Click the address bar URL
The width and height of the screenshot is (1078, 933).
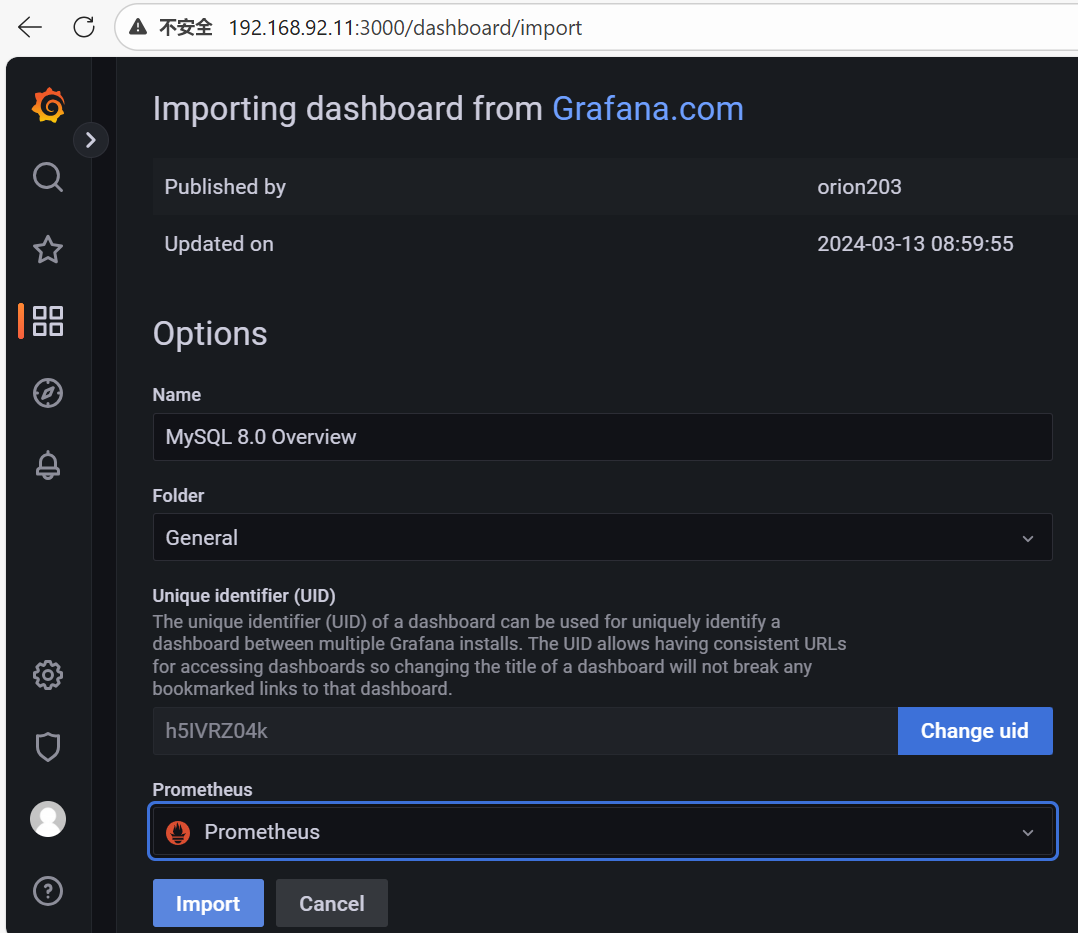pyautogui.click(x=405, y=28)
